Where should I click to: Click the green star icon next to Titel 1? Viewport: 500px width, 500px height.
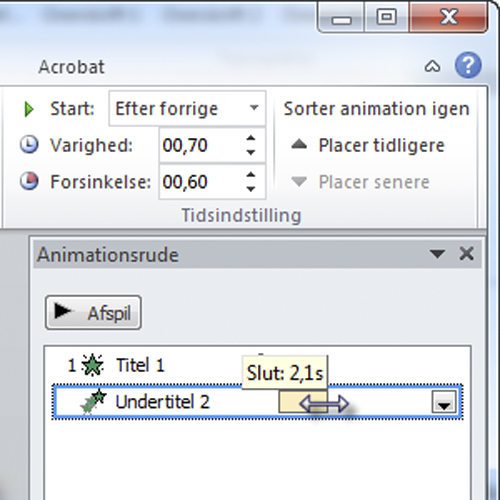[x=93, y=365]
